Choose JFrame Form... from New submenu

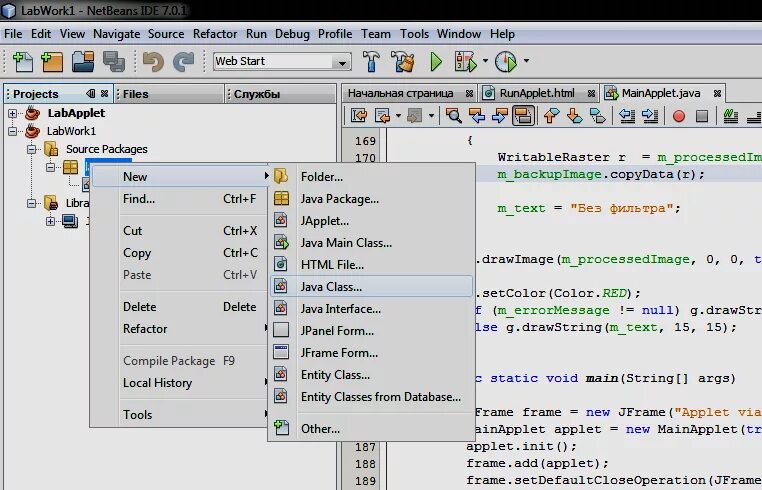pos(371,353)
